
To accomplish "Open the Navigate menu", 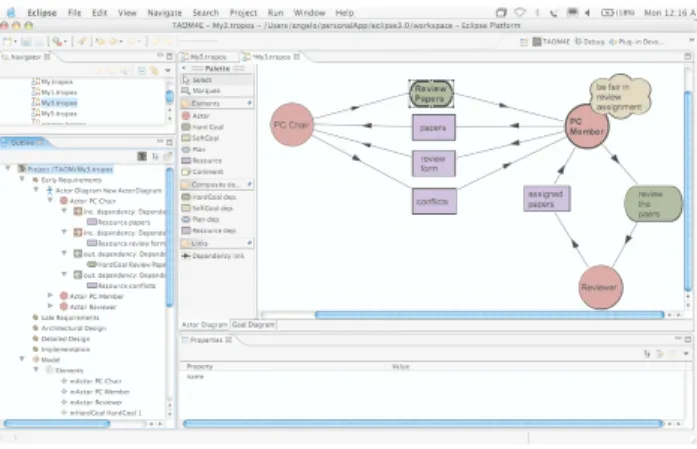I will [x=164, y=13].
